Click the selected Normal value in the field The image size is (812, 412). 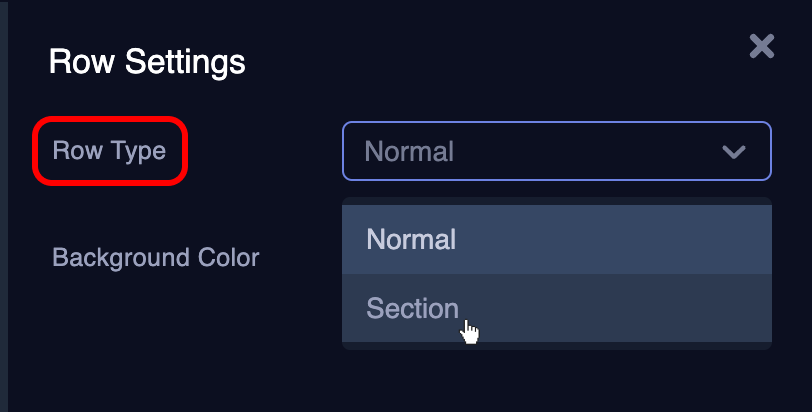[409, 152]
